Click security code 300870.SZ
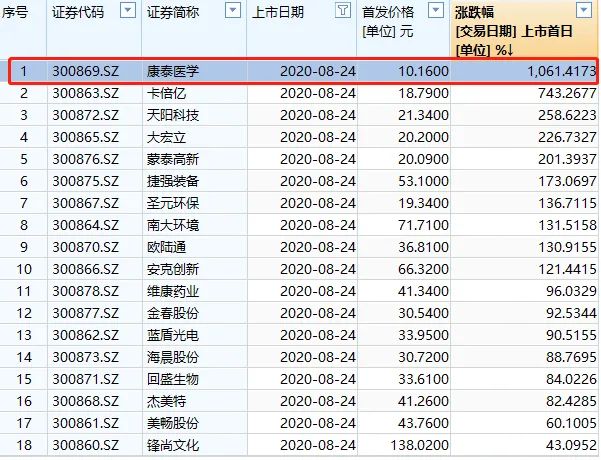601x460 pixels. [x=85, y=247]
